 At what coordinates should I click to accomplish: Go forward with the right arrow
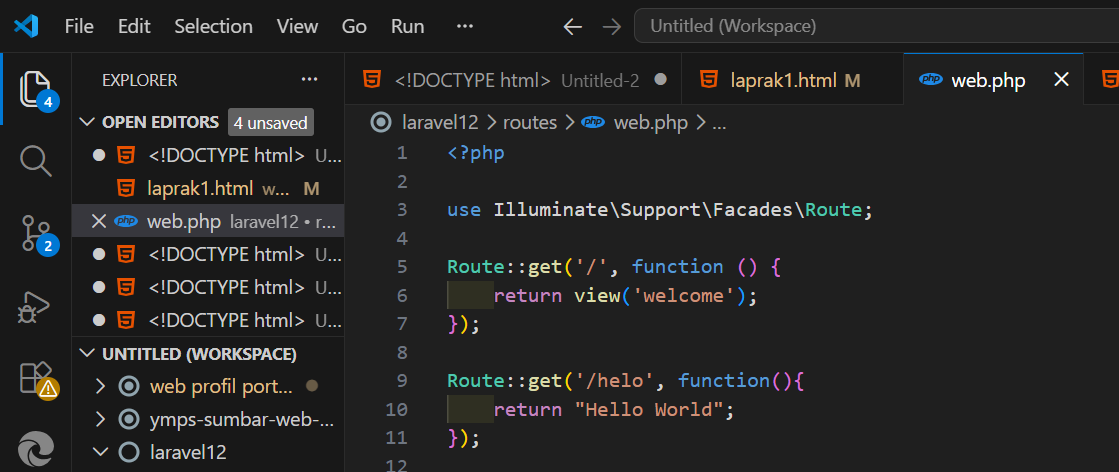pyautogui.click(x=612, y=27)
